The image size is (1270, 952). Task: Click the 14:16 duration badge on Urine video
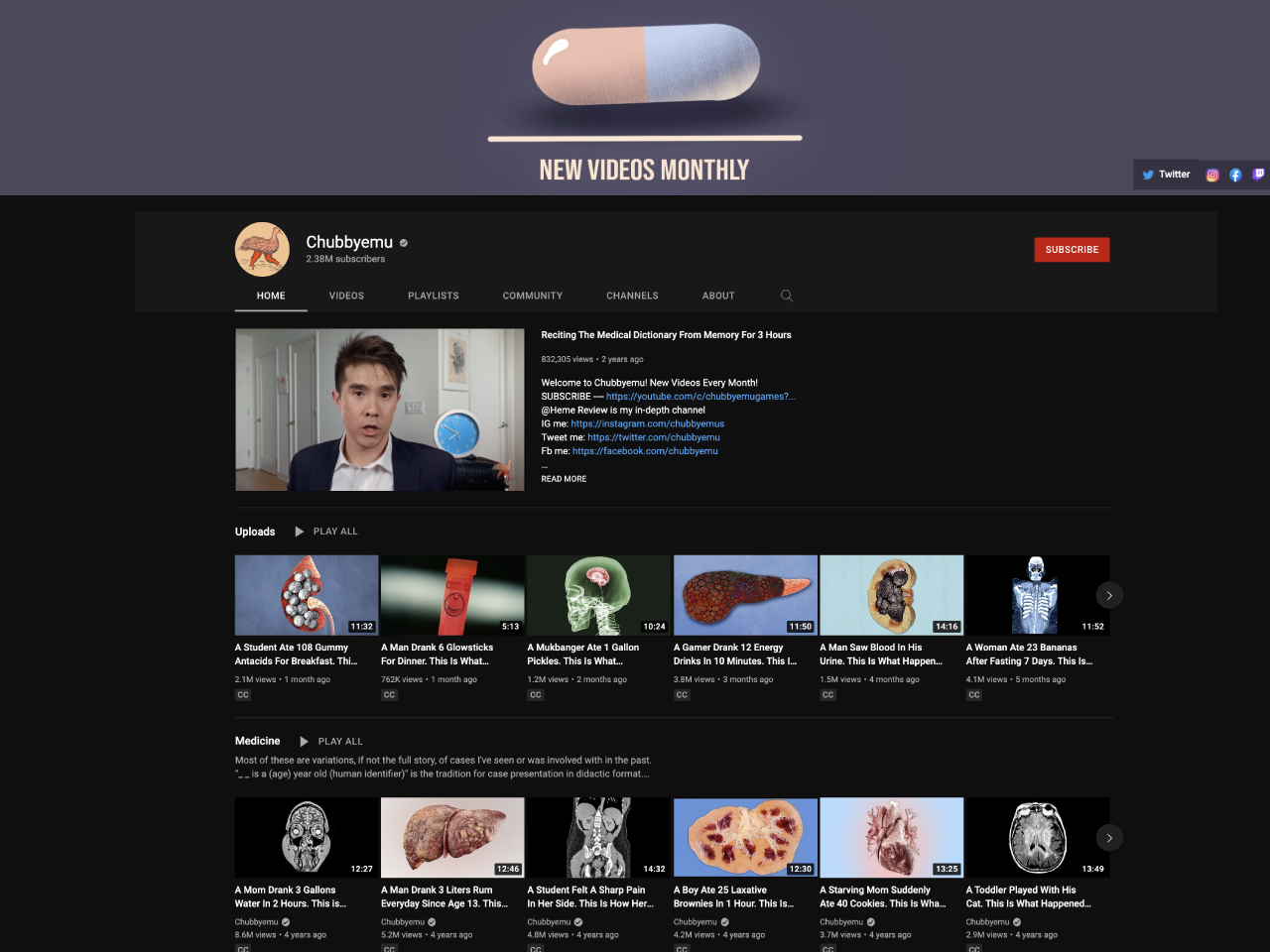(947, 627)
